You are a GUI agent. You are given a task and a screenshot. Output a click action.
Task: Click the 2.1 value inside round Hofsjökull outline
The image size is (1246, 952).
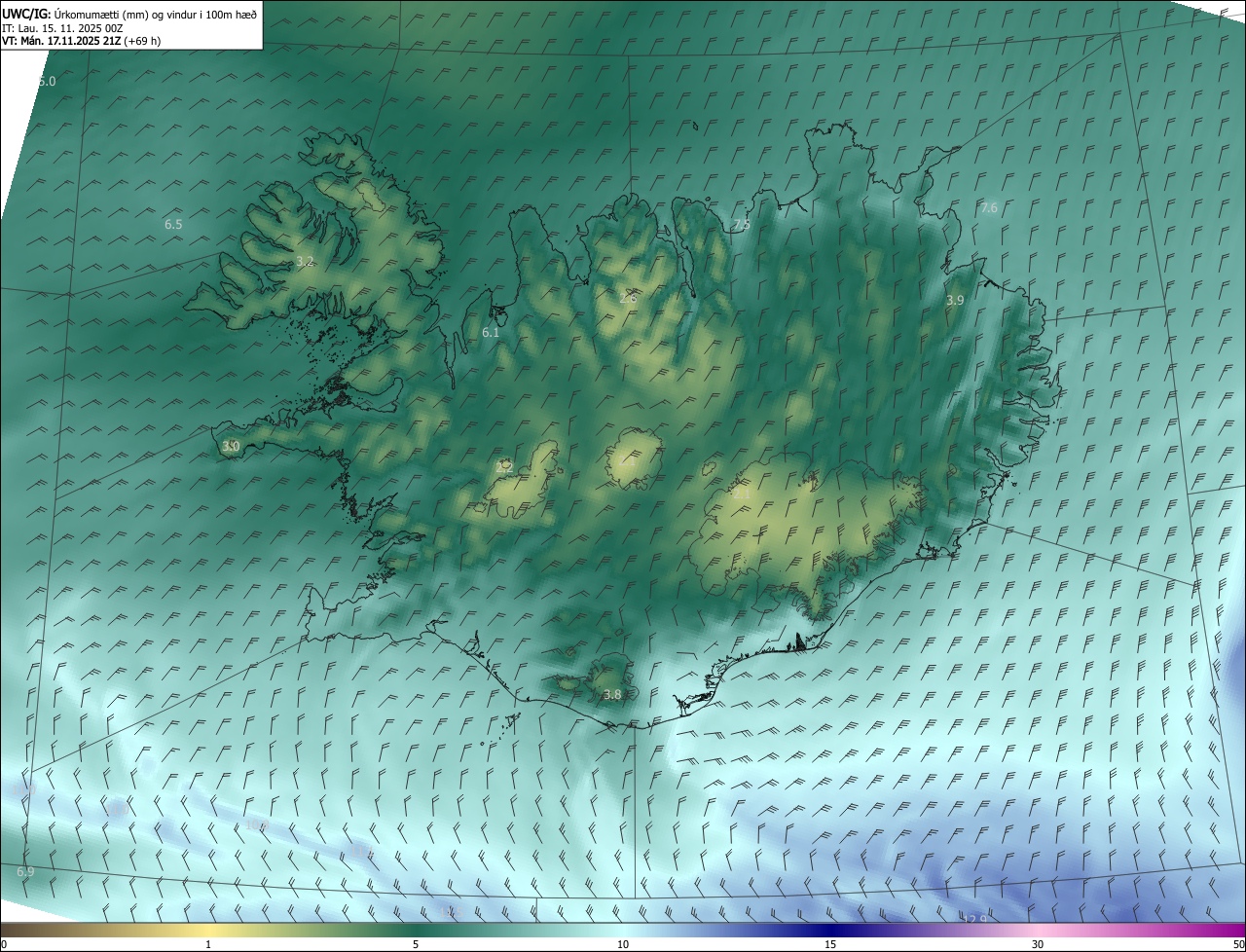[x=627, y=462]
